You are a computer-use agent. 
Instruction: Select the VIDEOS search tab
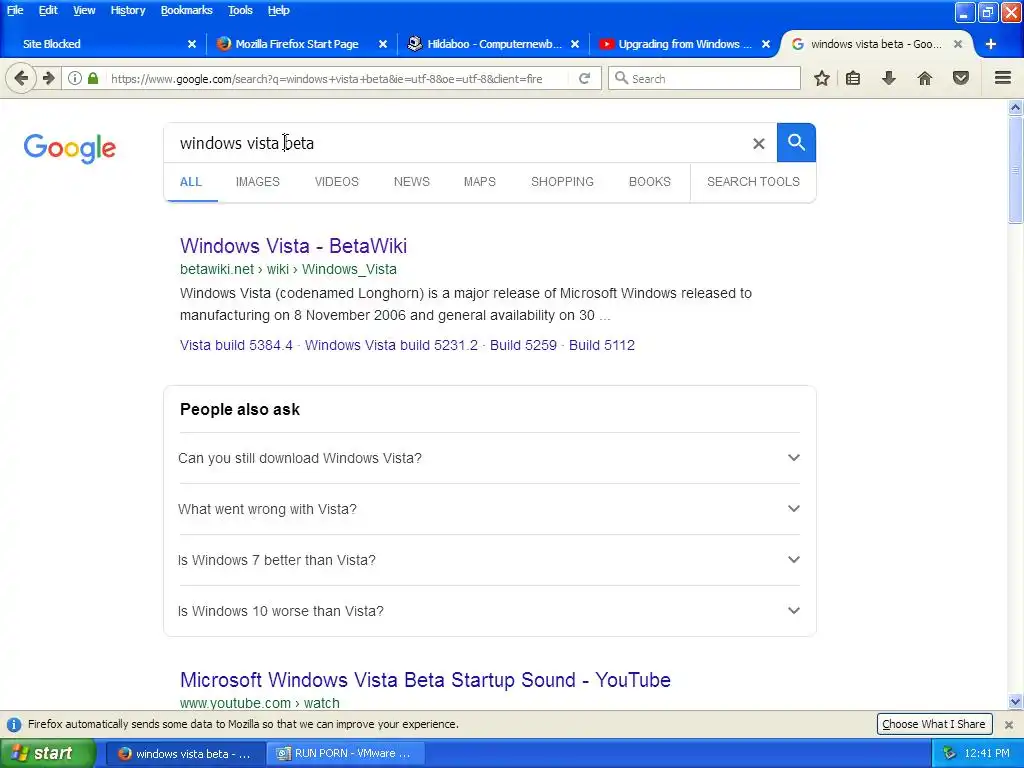coord(336,182)
